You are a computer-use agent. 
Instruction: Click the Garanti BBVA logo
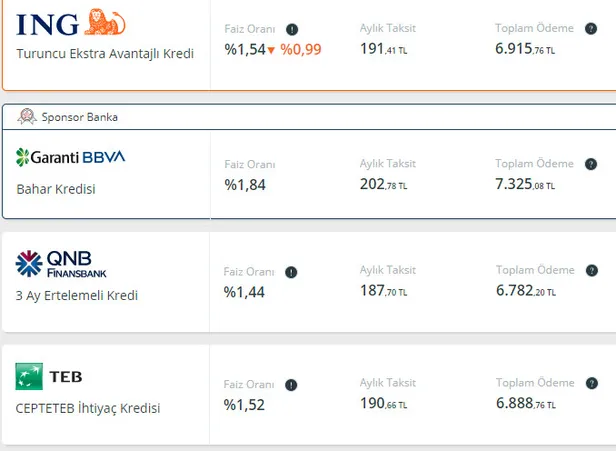click(x=70, y=157)
